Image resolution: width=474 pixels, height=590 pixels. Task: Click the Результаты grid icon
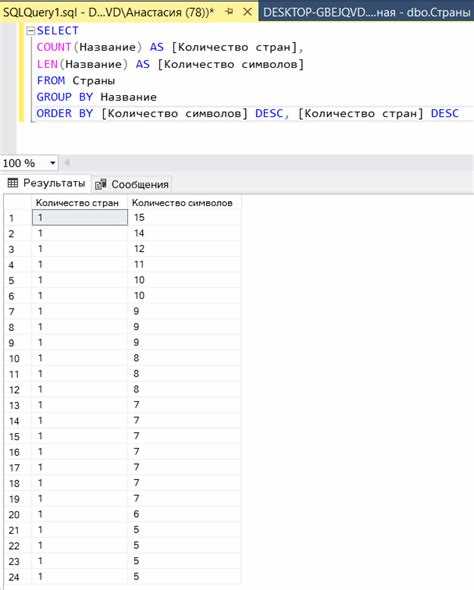pos(13,183)
